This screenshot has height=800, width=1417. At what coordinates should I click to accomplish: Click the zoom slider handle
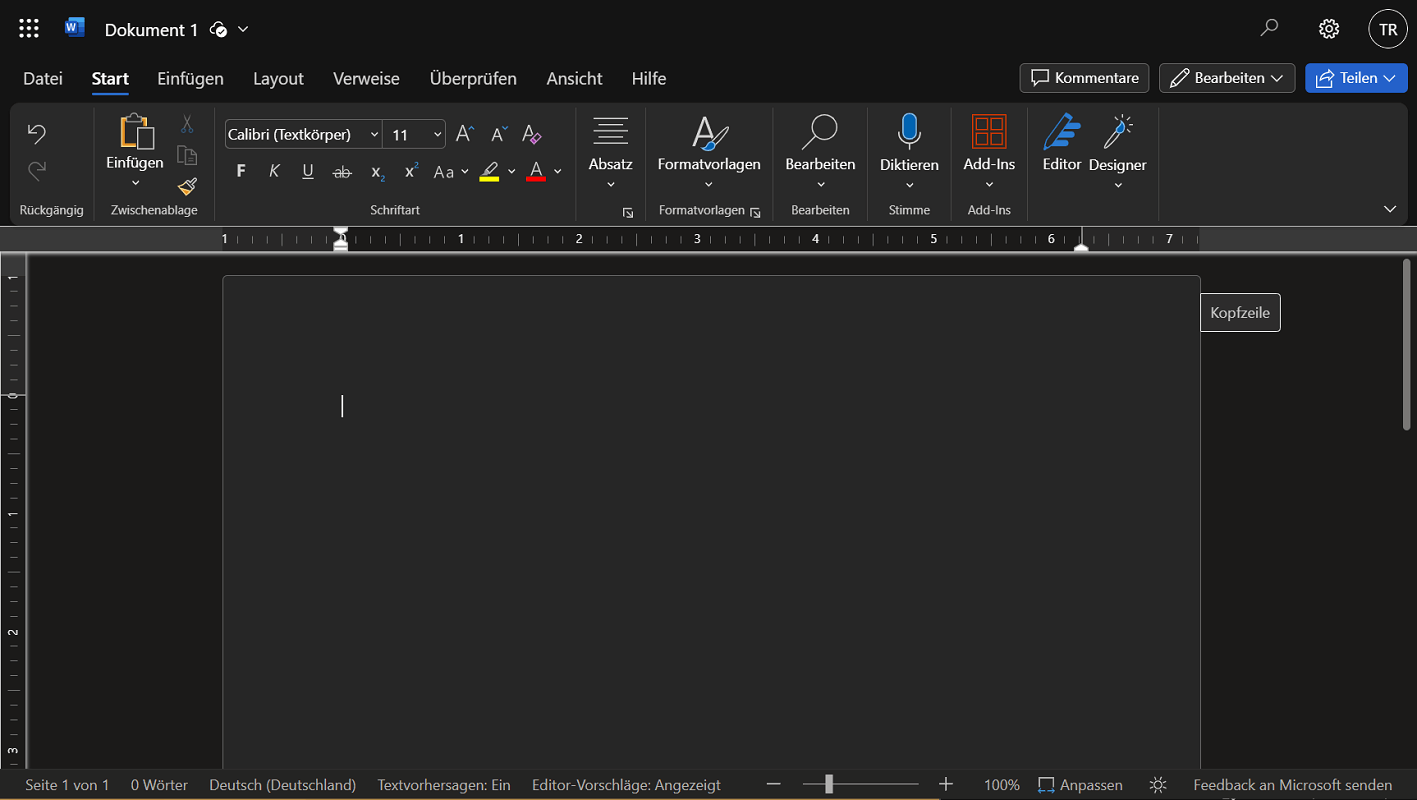pyautogui.click(x=829, y=785)
